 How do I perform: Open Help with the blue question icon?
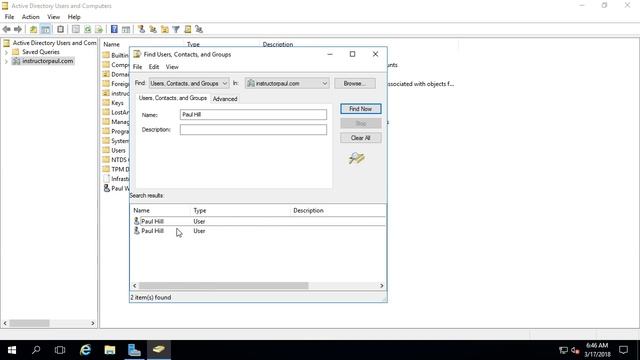[x=114, y=29]
